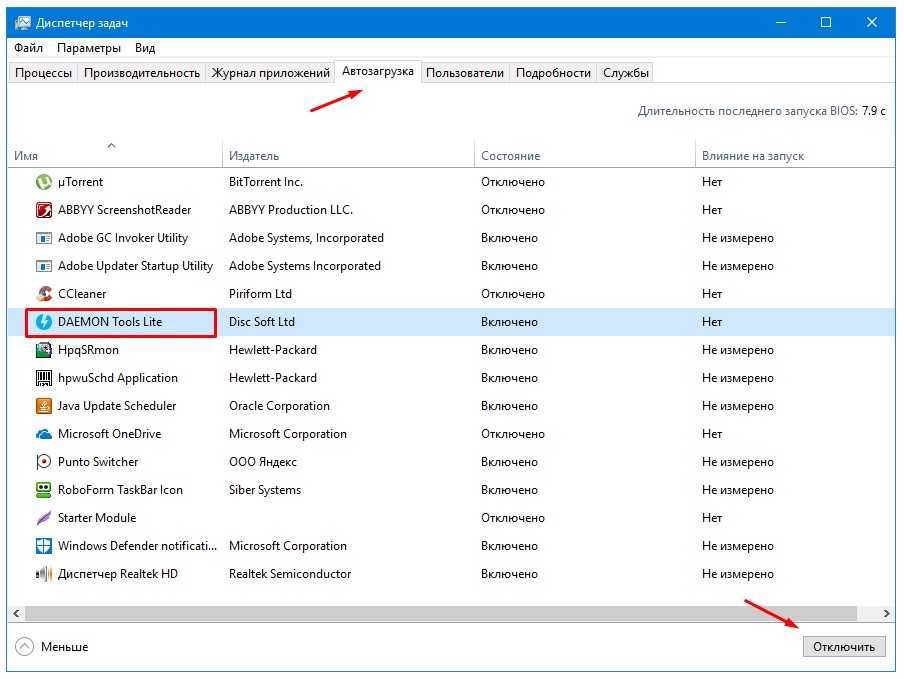Open the Журнал приложений tab
Viewport: 904px width, 679px height.
pyautogui.click(x=270, y=73)
